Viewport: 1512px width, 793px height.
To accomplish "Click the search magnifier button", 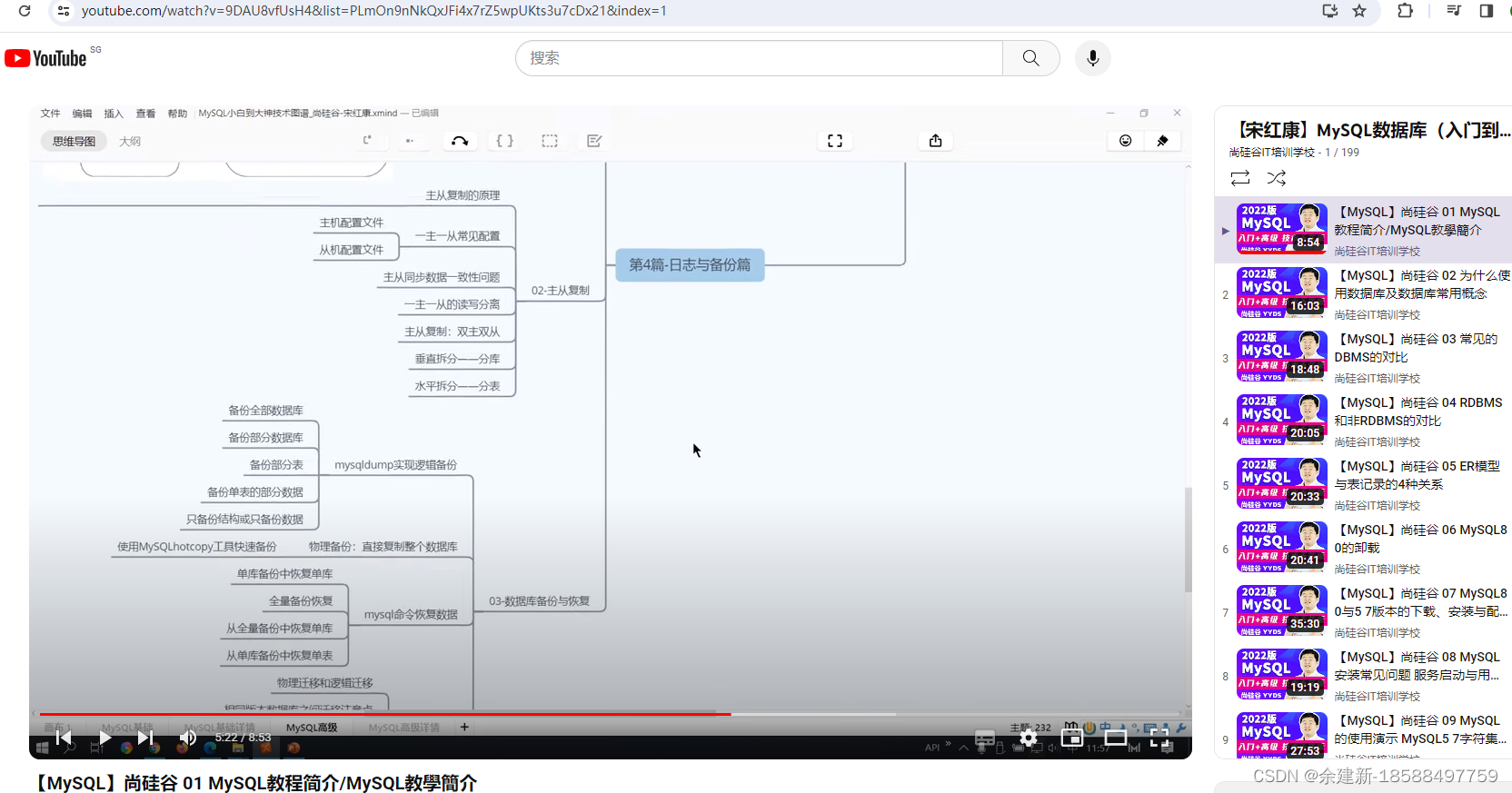I will tap(1031, 58).
